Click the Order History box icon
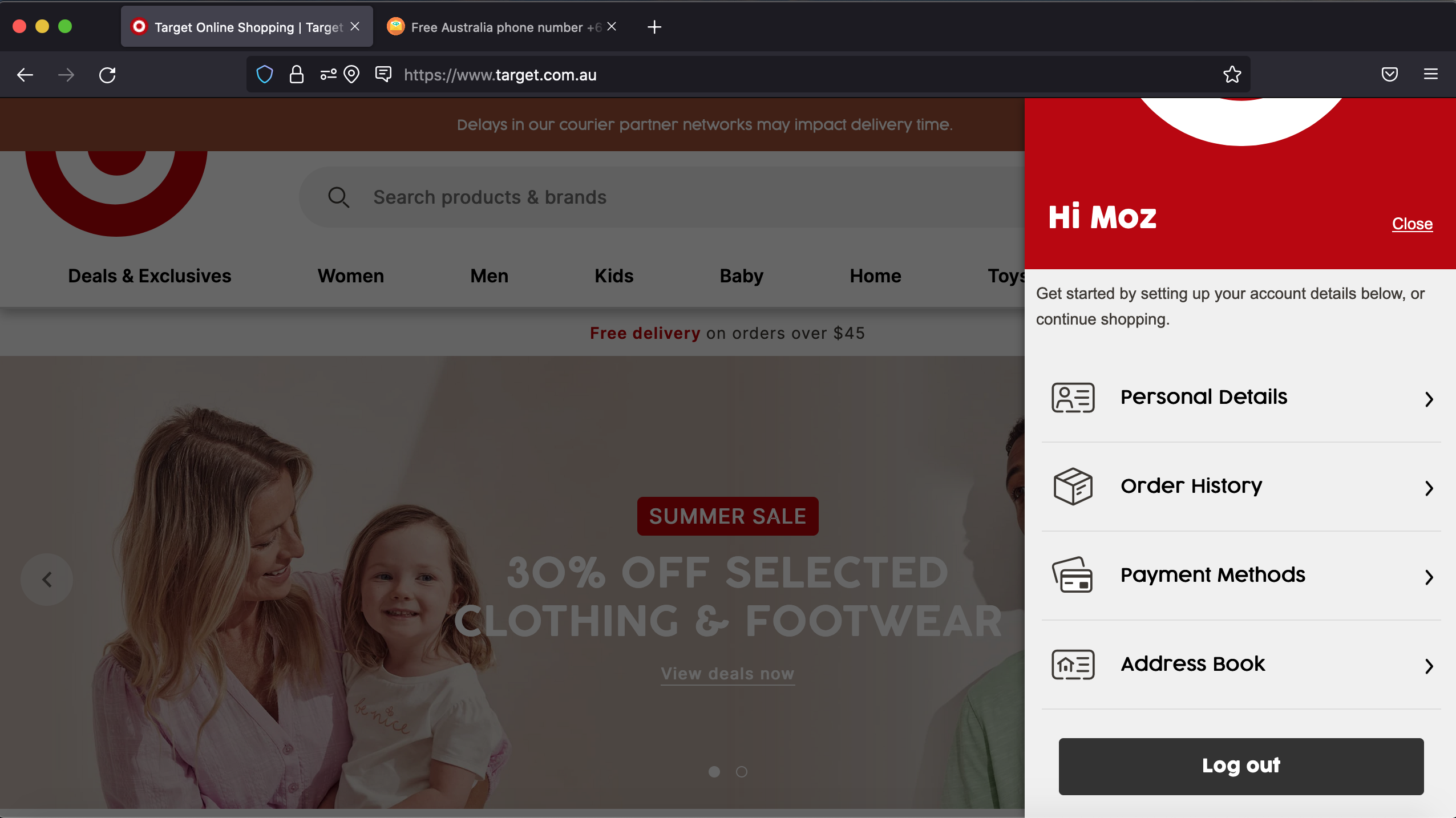The width and height of the screenshot is (1456, 818). [x=1073, y=487]
